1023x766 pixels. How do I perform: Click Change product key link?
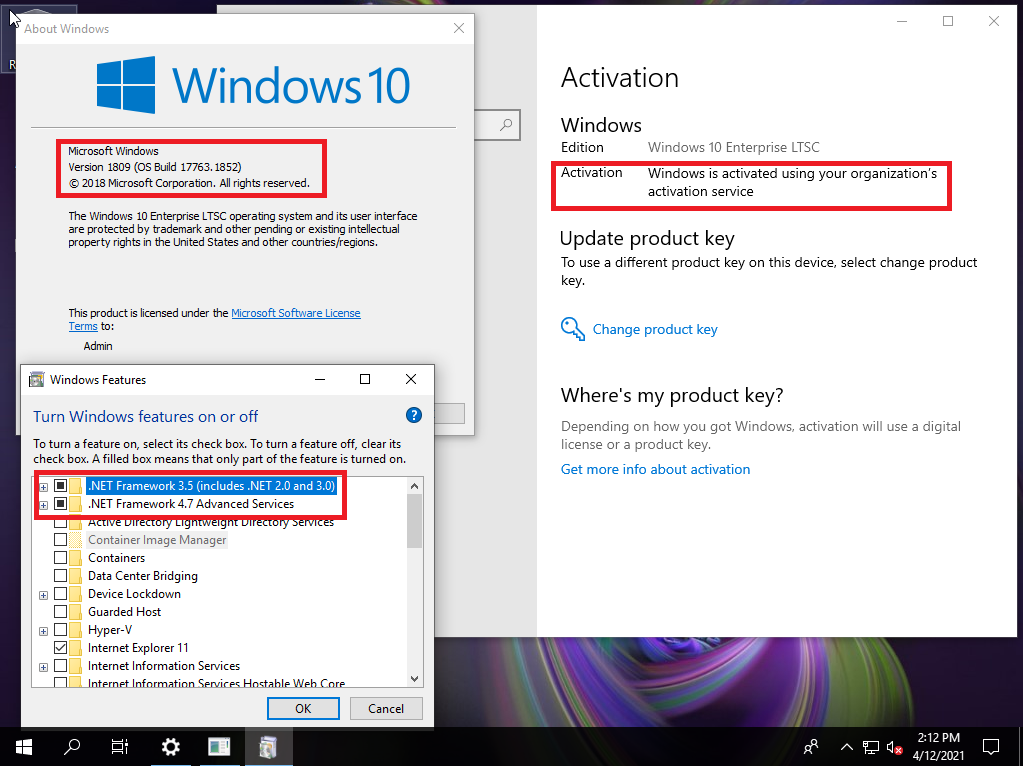tap(655, 329)
